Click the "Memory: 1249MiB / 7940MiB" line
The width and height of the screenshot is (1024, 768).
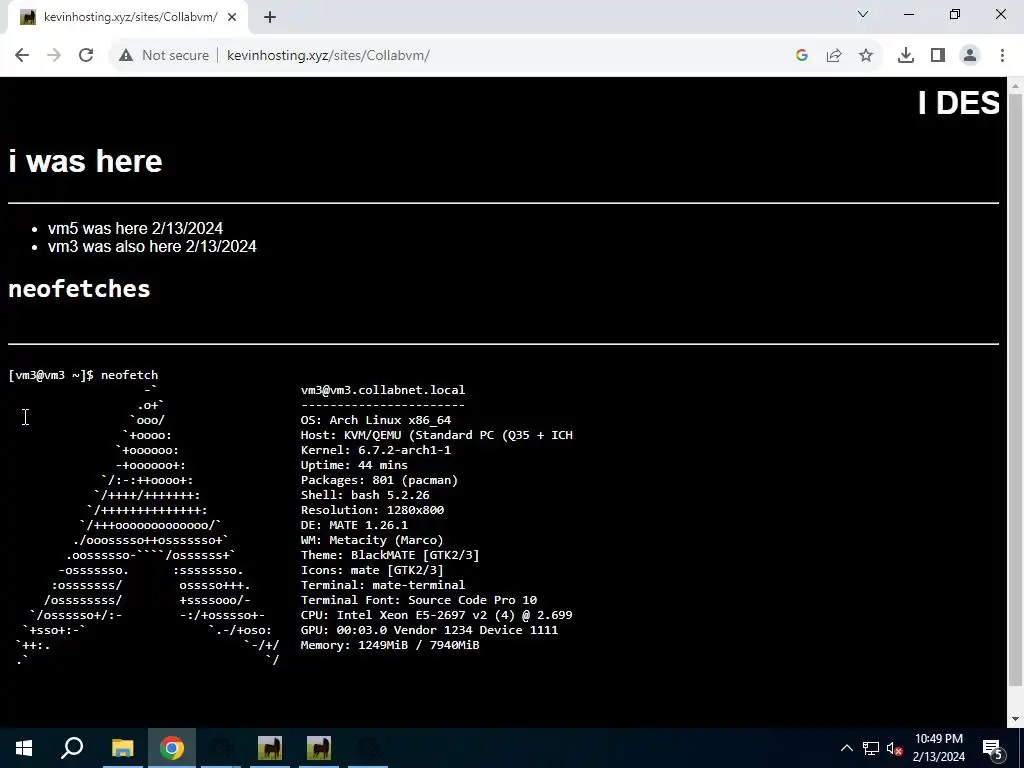pyautogui.click(x=390, y=645)
